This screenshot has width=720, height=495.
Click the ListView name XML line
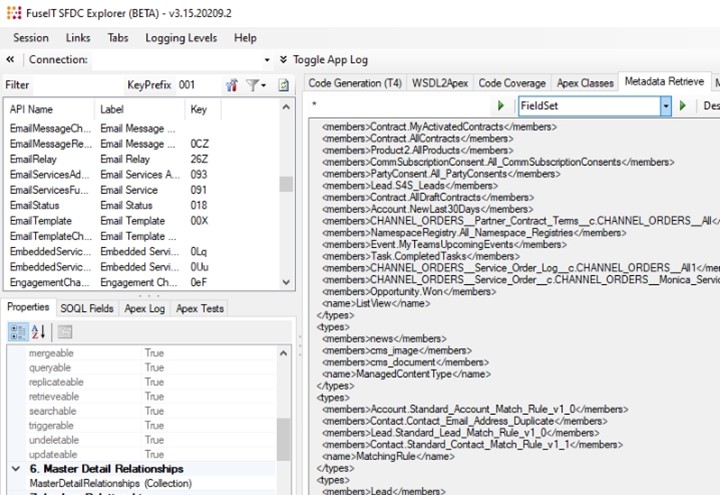(376, 304)
